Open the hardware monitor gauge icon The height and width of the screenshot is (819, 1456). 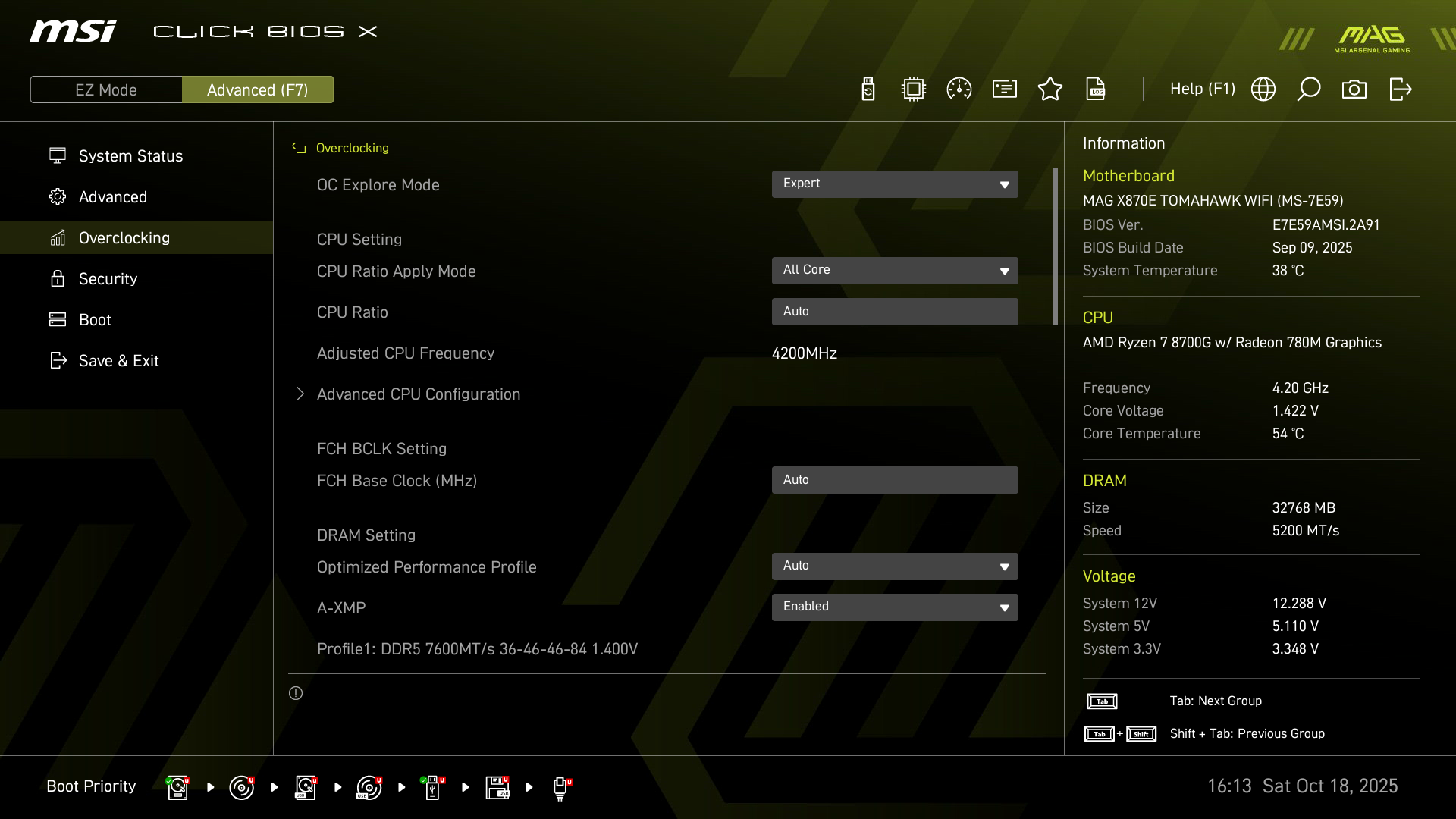click(x=959, y=89)
